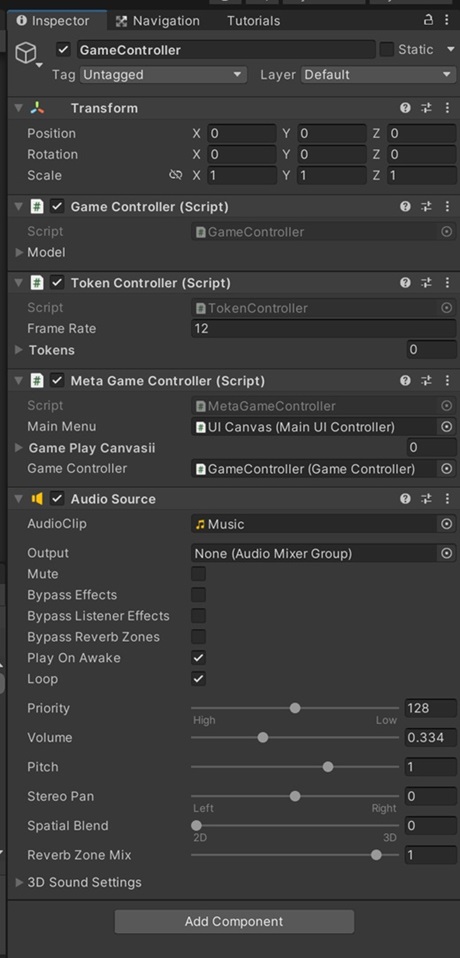Open Token Controller script context menu
This screenshot has width=460, height=958.
[x=447, y=283]
